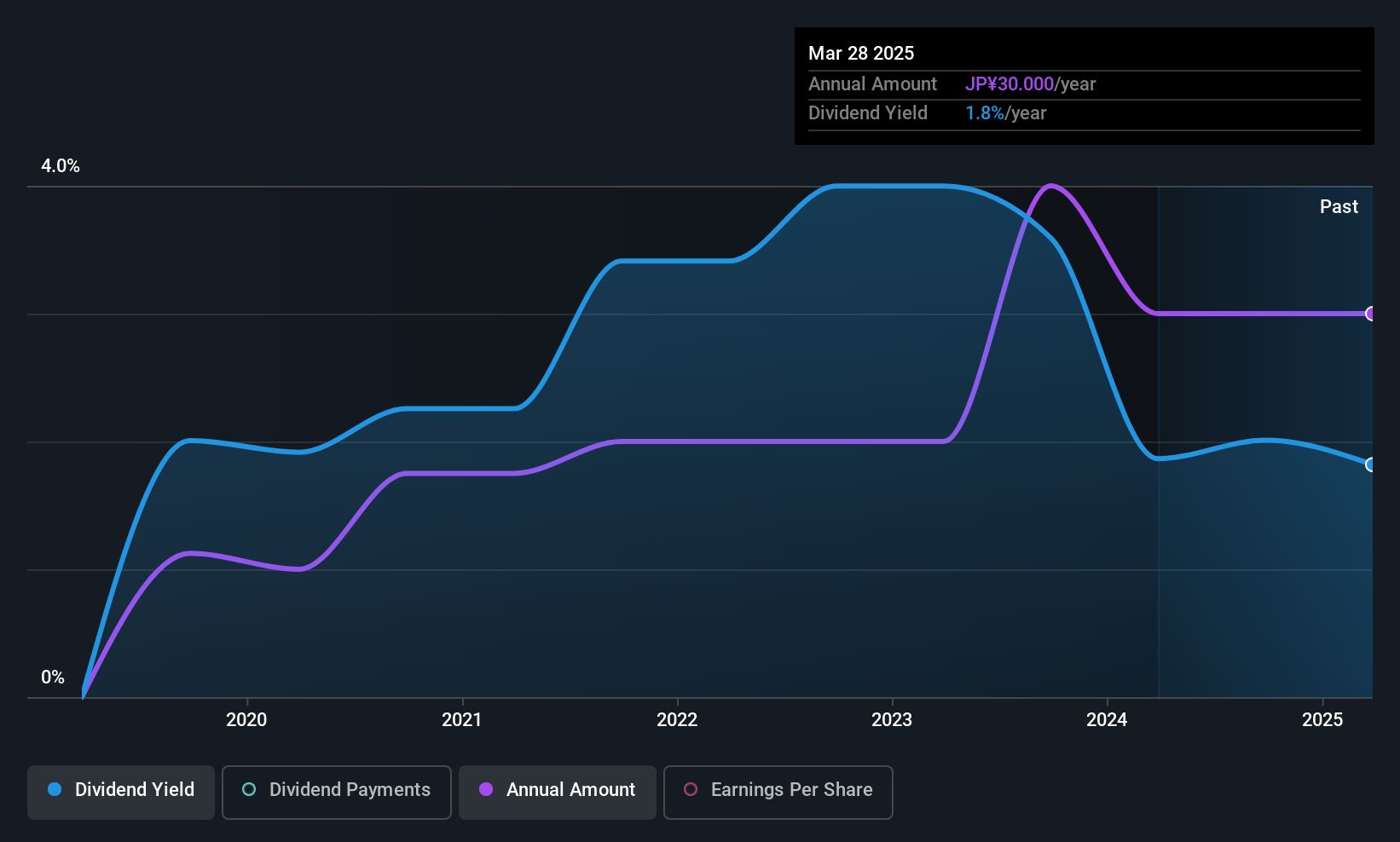Click the 1.8%/year dividend yield value

coord(1005,113)
